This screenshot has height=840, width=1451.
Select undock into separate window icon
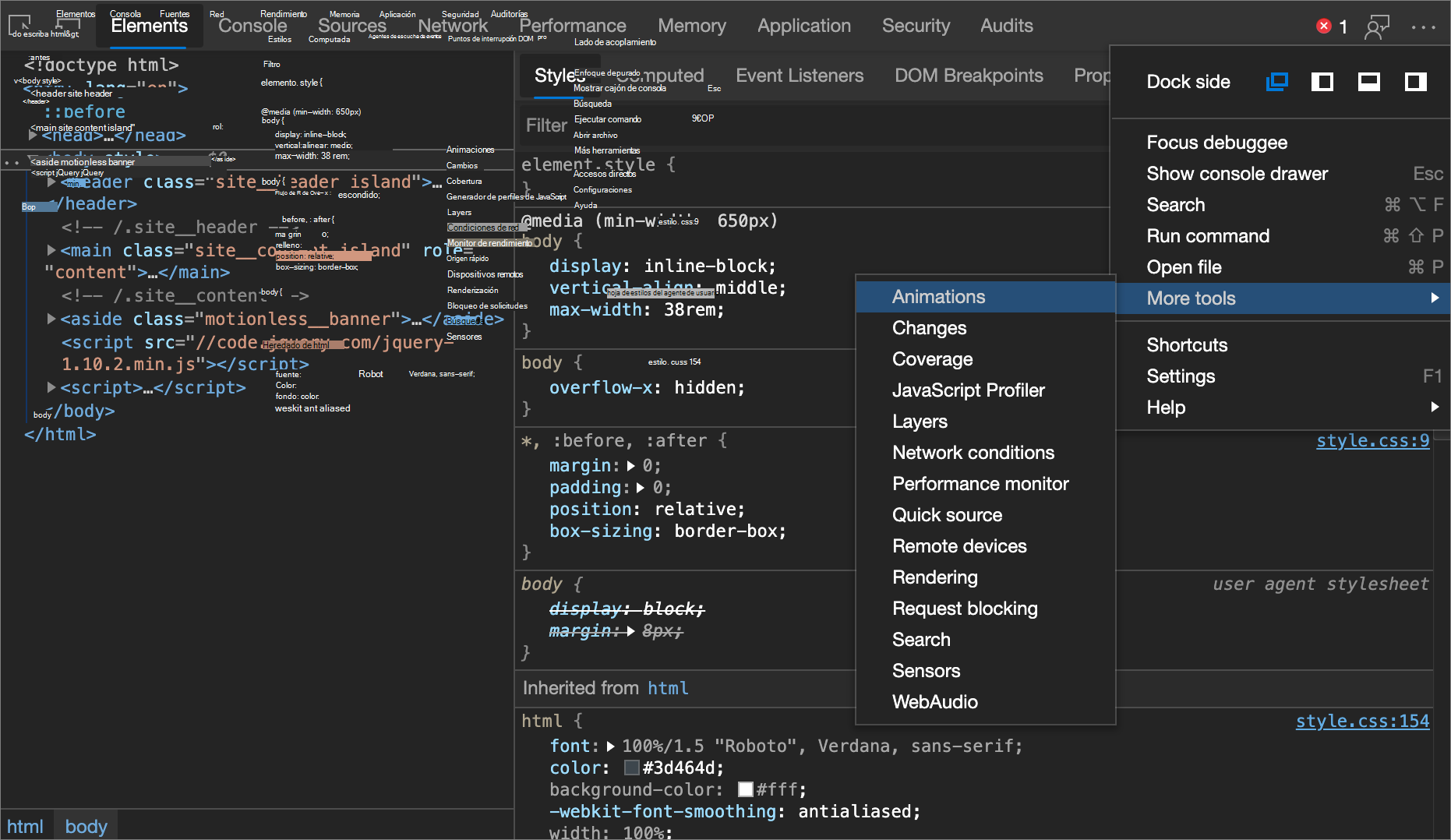click(x=1276, y=82)
